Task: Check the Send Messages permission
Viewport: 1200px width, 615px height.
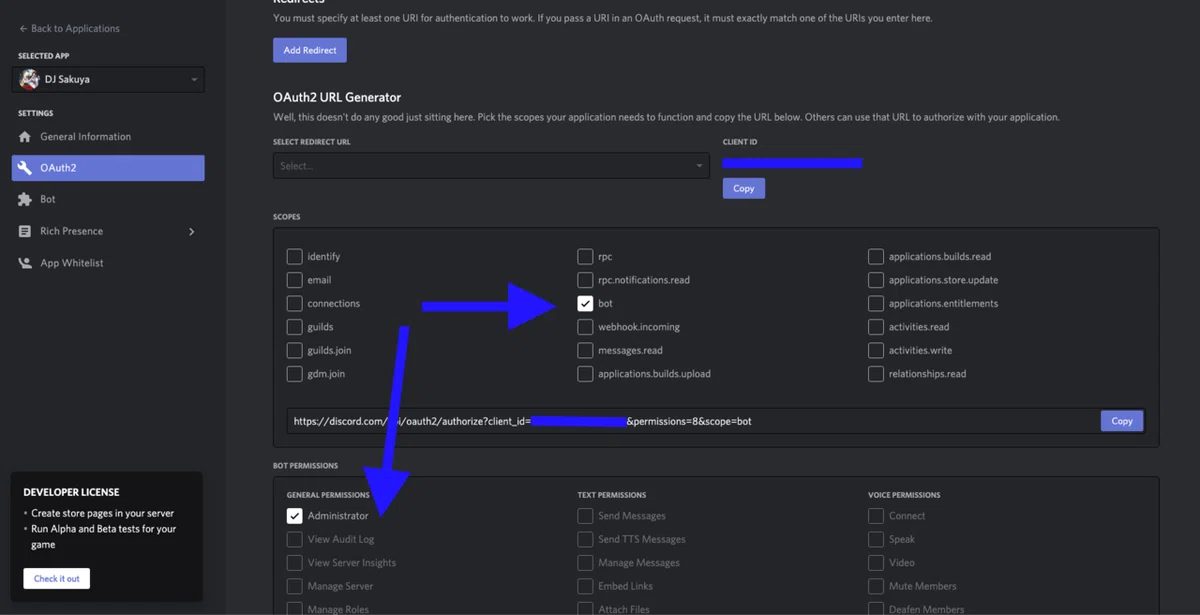Action: tap(585, 516)
